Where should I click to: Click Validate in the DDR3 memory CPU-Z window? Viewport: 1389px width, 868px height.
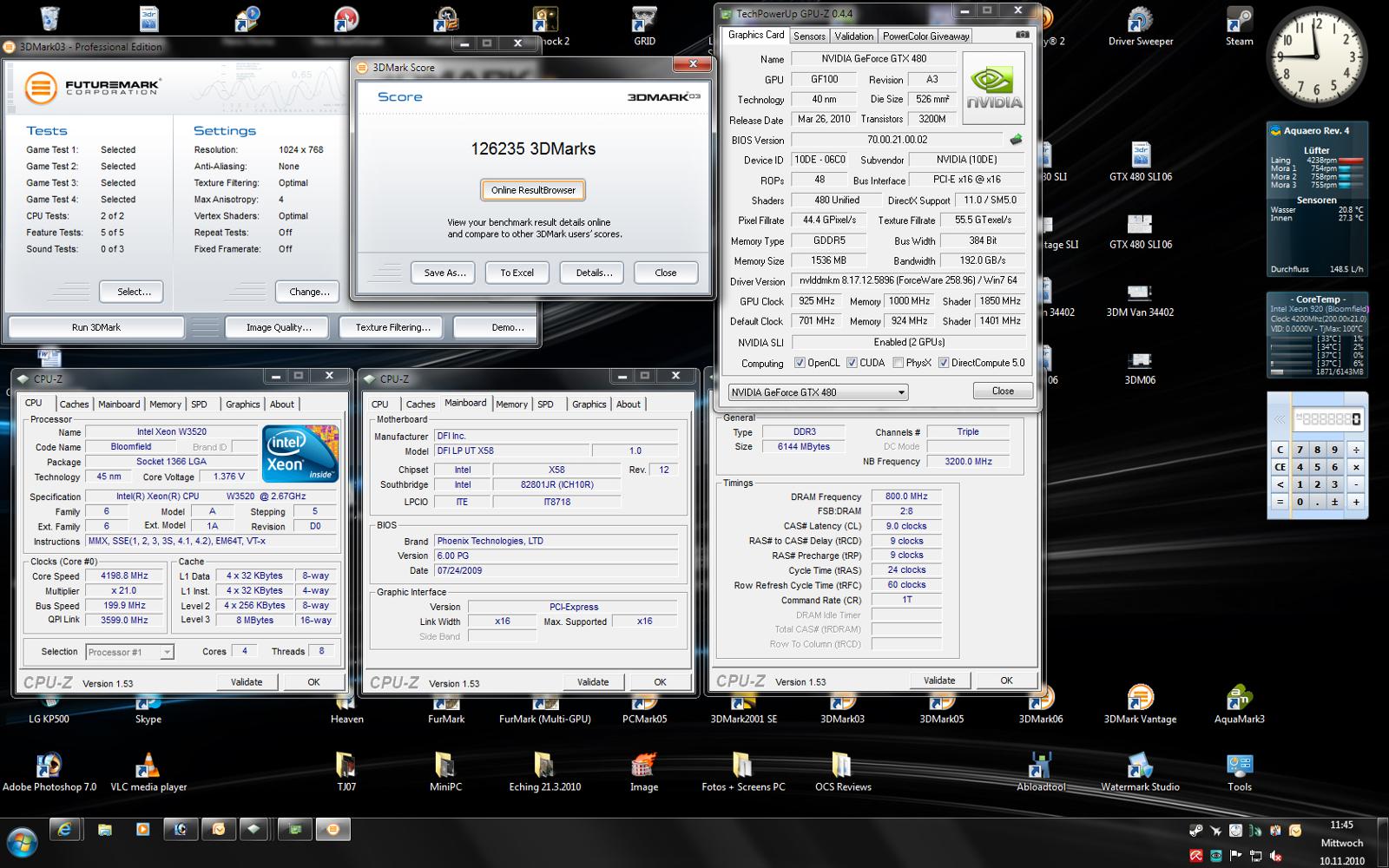point(939,681)
